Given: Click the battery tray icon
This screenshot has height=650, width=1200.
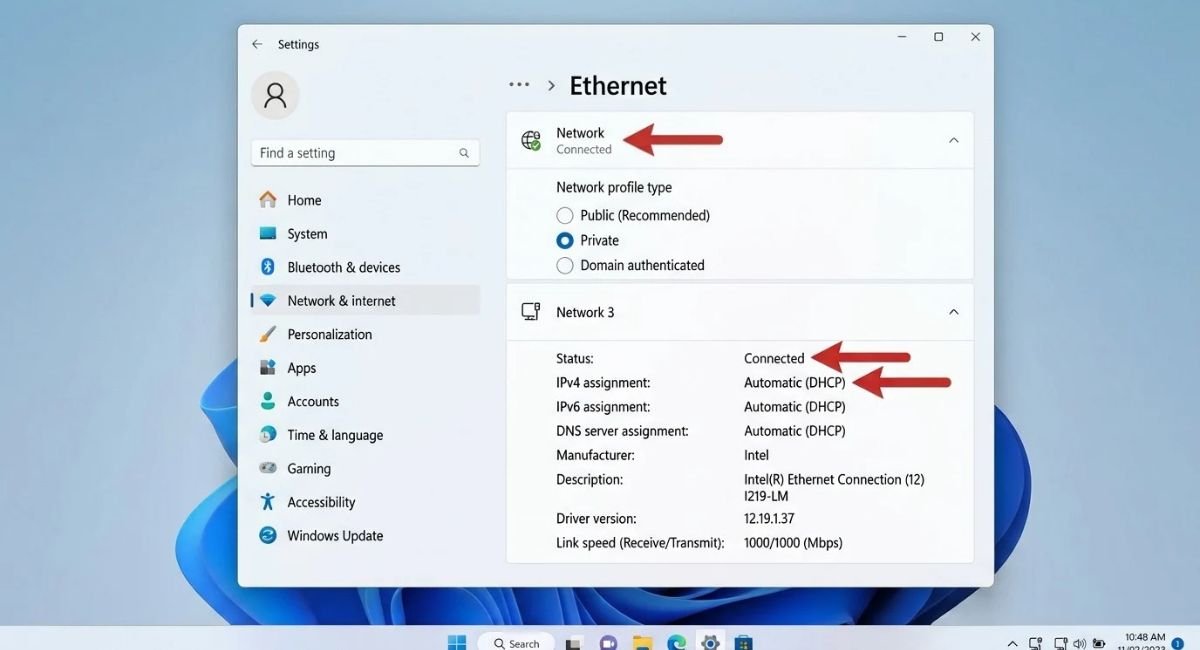Looking at the screenshot, I should point(1099,643).
